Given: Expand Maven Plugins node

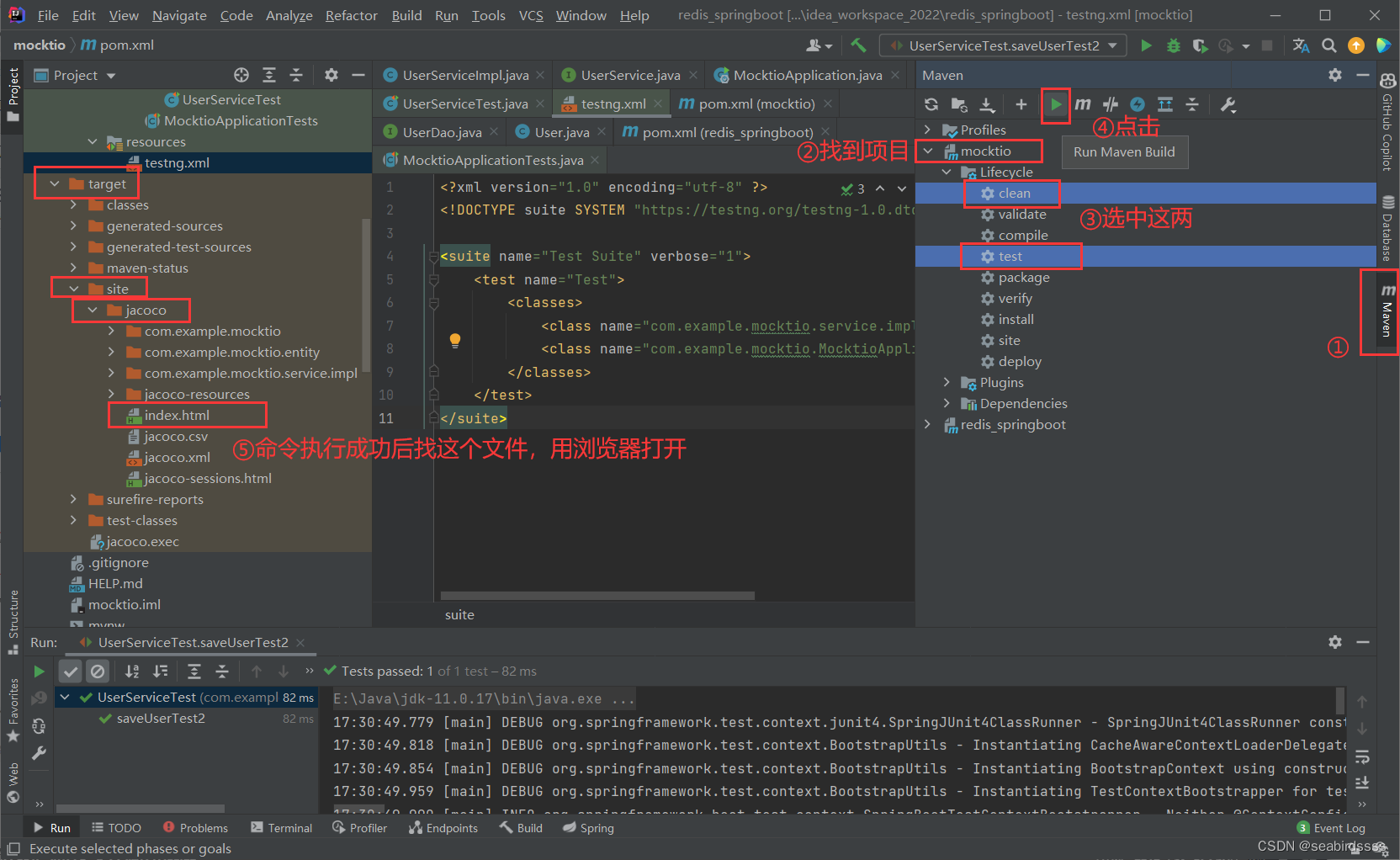Looking at the screenshot, I should 947,382.
